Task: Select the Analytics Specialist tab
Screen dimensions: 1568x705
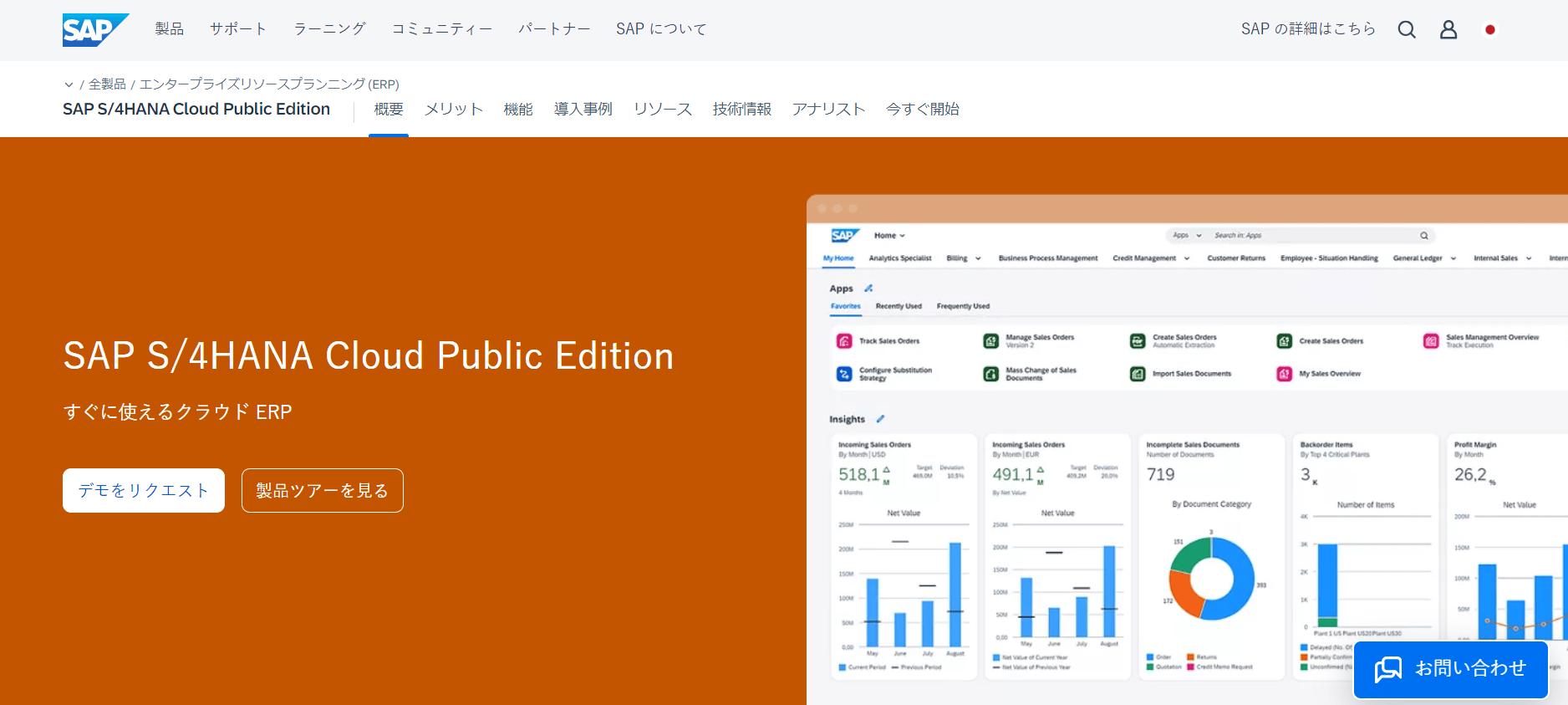Action: 900,258
